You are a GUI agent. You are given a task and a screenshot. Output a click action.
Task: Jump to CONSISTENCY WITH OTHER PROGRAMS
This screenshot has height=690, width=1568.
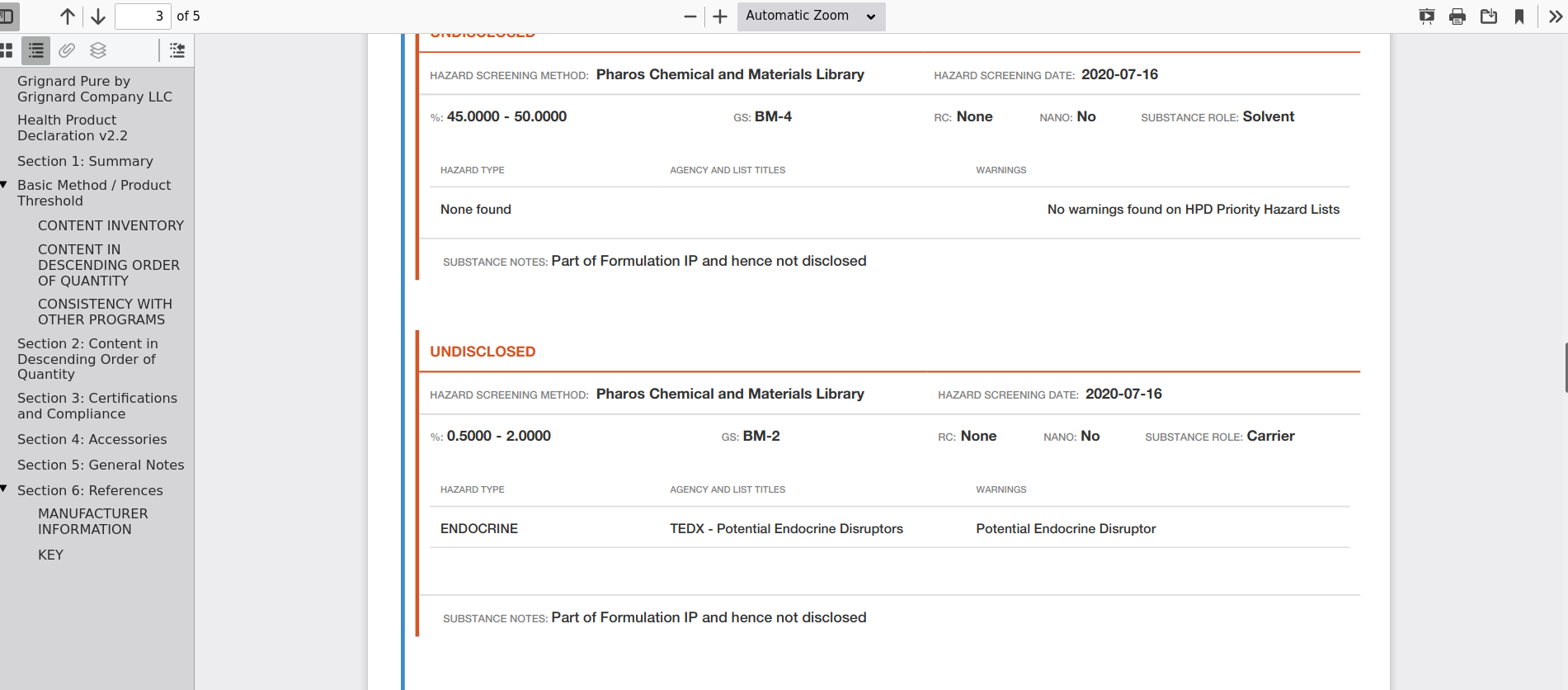(x=105, y=312)
